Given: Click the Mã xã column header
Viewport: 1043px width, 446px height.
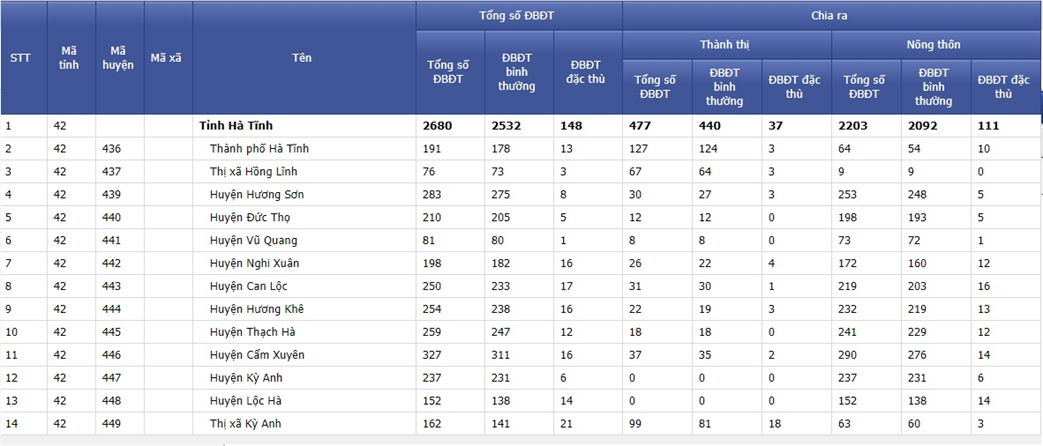Looking at the screenshot, I should [166, 58].
